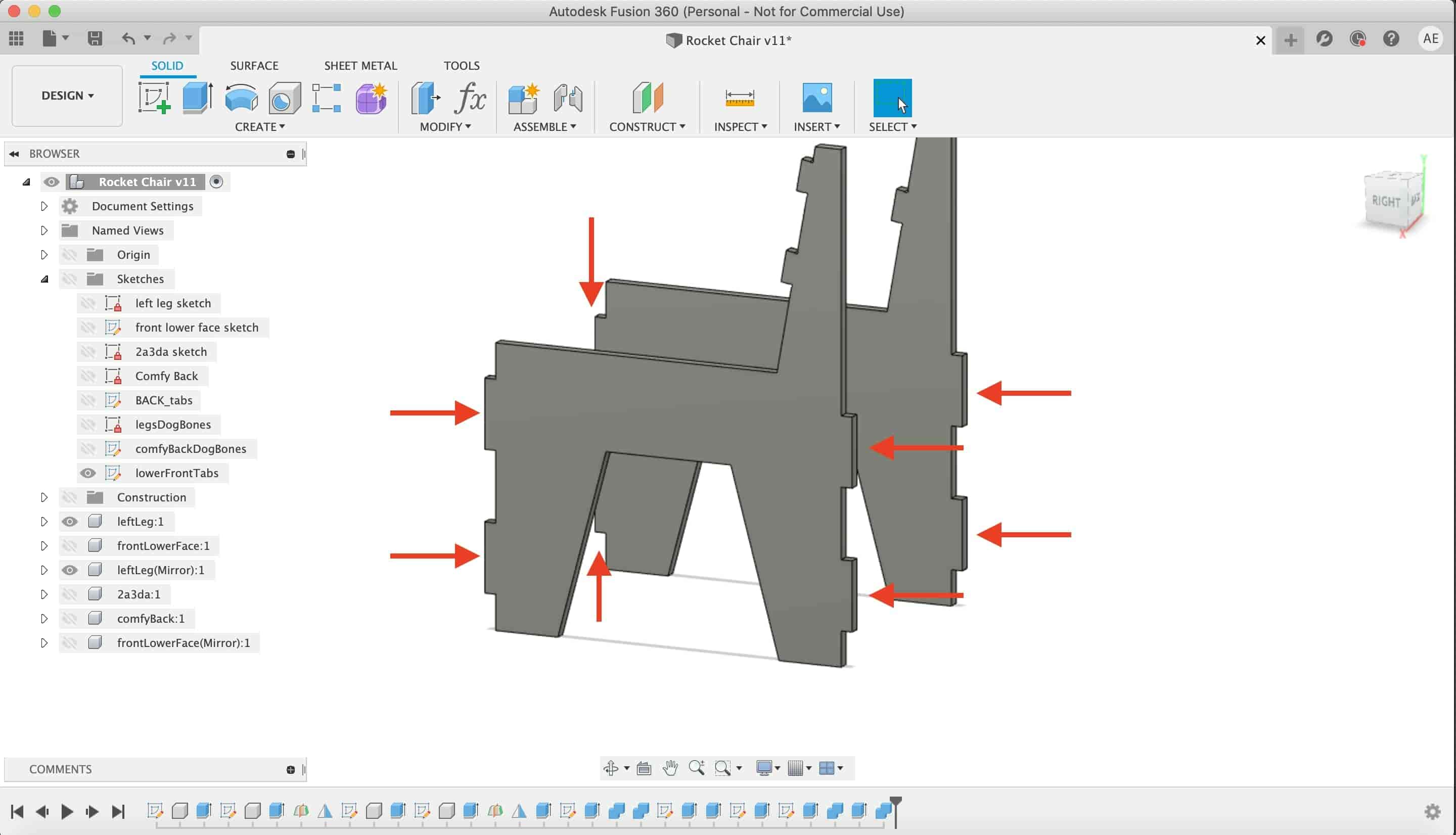Image resolution: width=1456 pixels, height=835 pixels.
Task: Hide the lowerFrontTabs sketch
Action: 88,473
